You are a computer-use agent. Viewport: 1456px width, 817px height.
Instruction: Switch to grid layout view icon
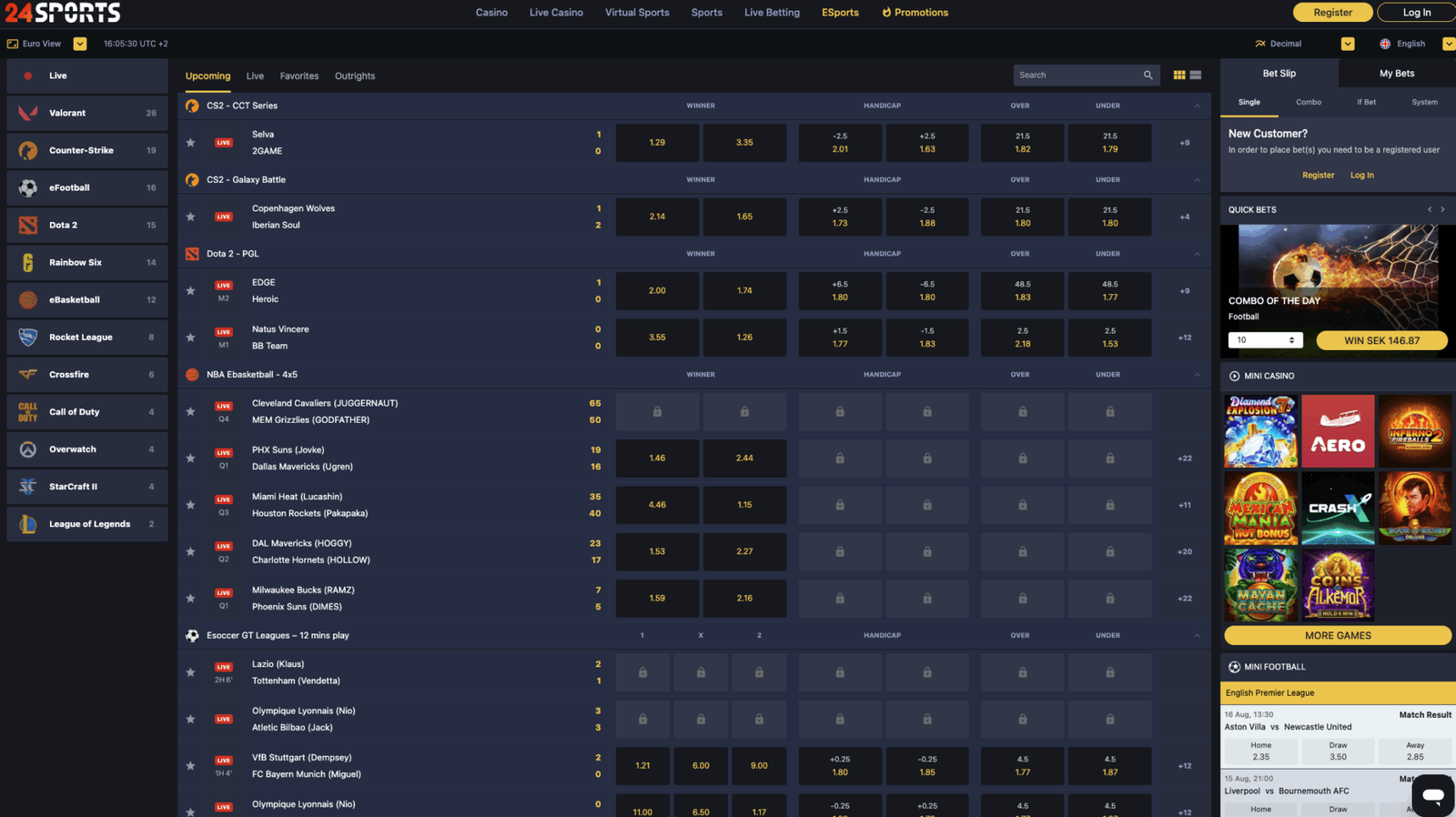[x=1179, y=76]
